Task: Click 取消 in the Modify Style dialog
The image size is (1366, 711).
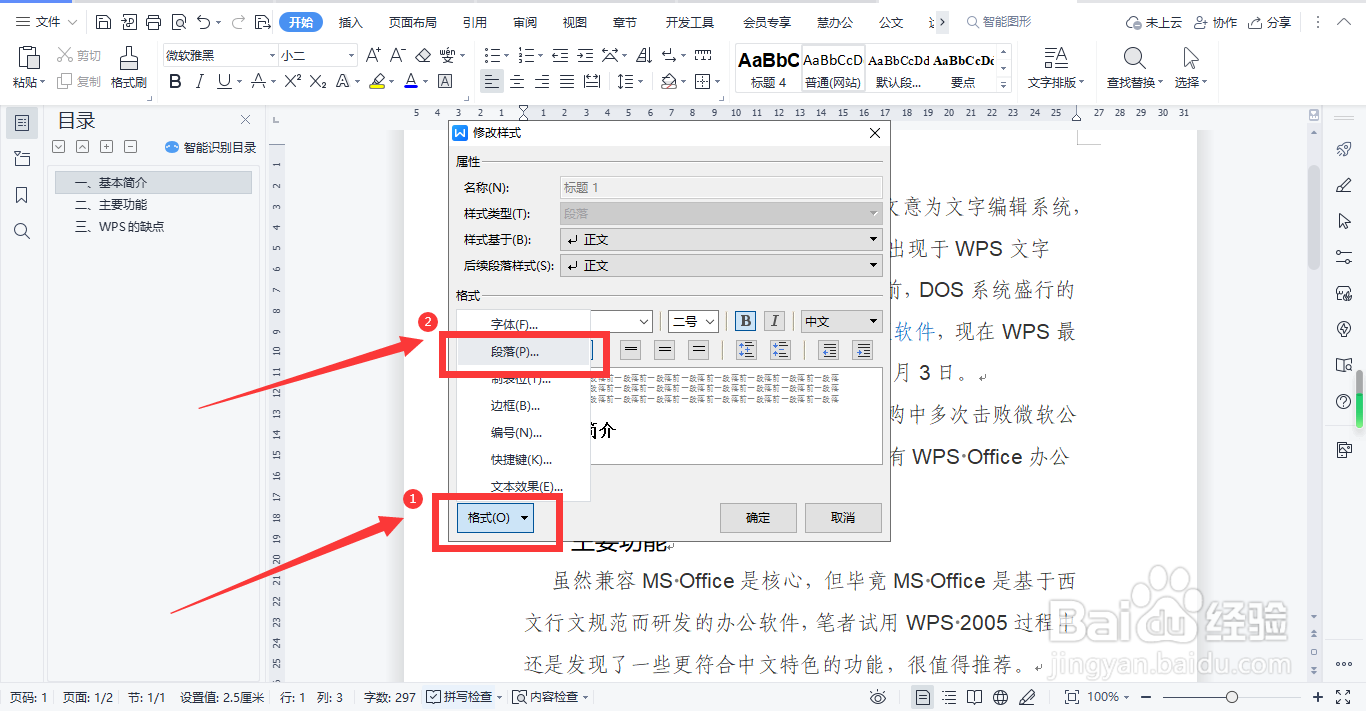Action: click(x=843, y=518)
